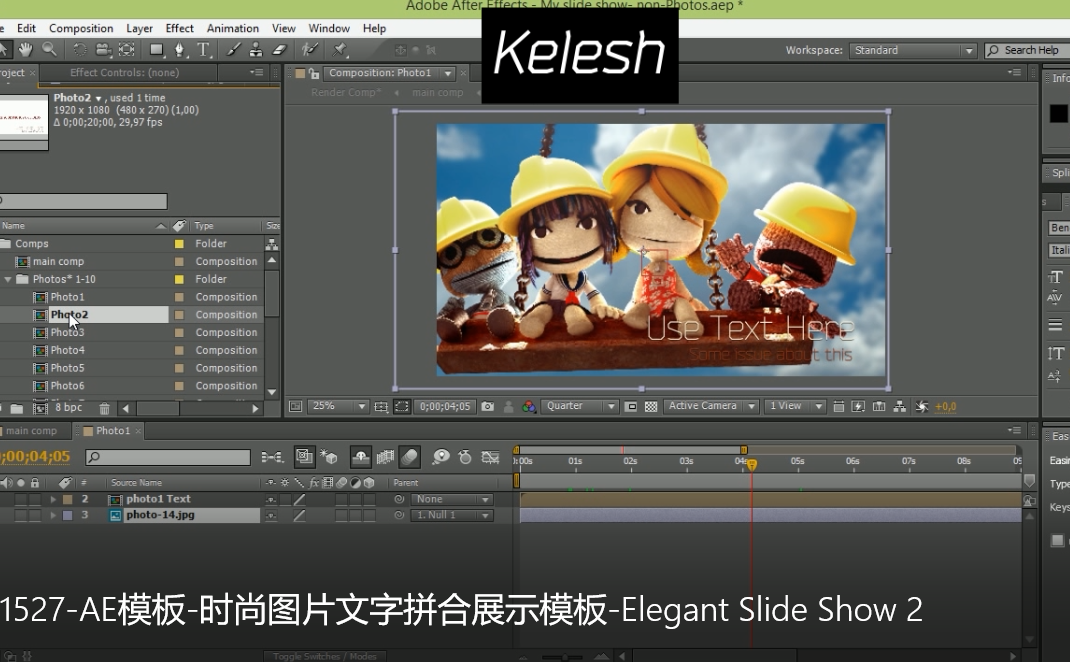Select the Roto Brush tool
Viewport: 1070px width, 662px height.
[310, 49]
